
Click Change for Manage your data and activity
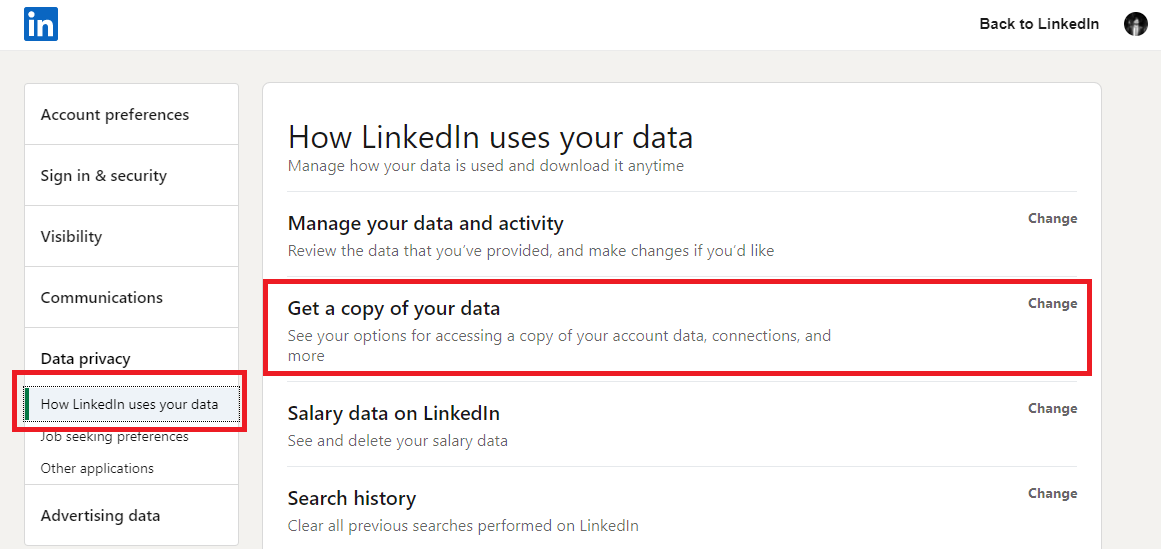coord(1052,219)
